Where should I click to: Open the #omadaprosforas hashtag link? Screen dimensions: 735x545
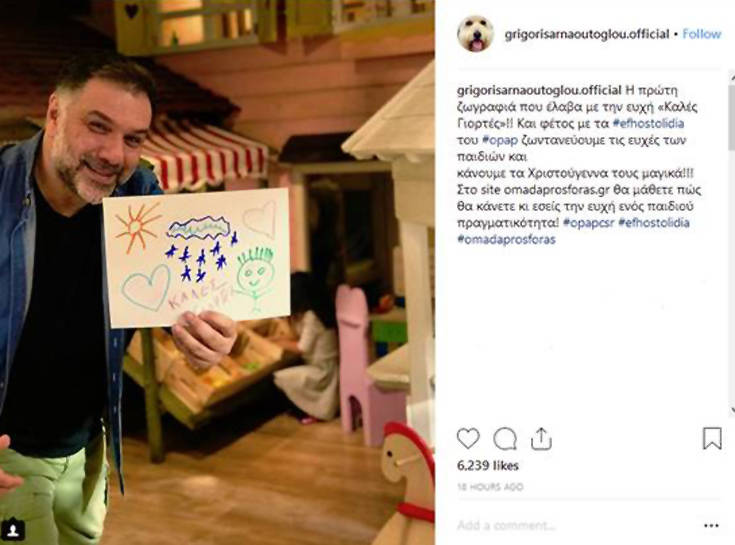(x=506, y=239)
